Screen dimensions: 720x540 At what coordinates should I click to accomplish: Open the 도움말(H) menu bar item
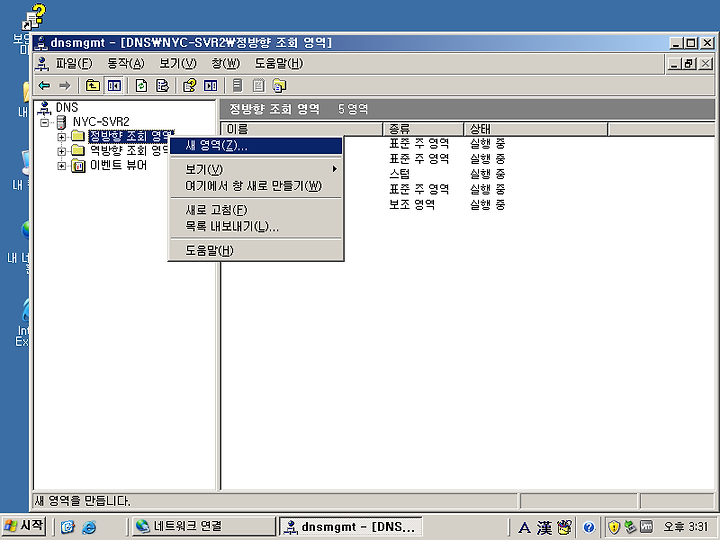click(x=279, y=64)
